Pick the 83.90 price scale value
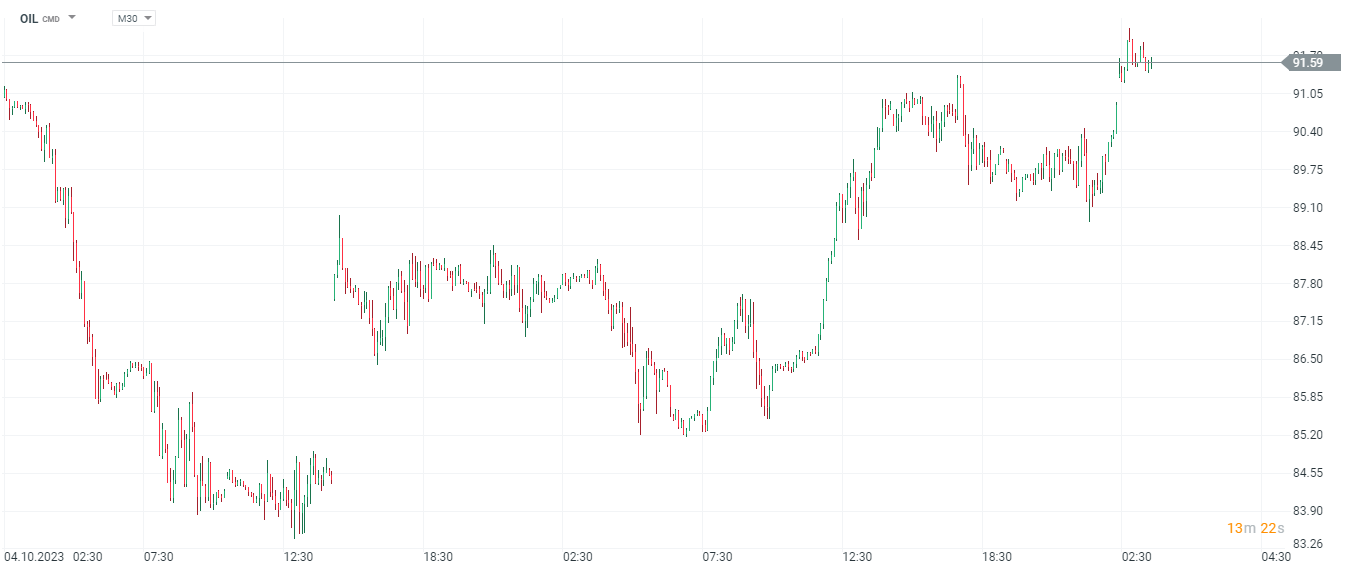The width and height of the screenshot is (1353, 574). click(1307, 511)
